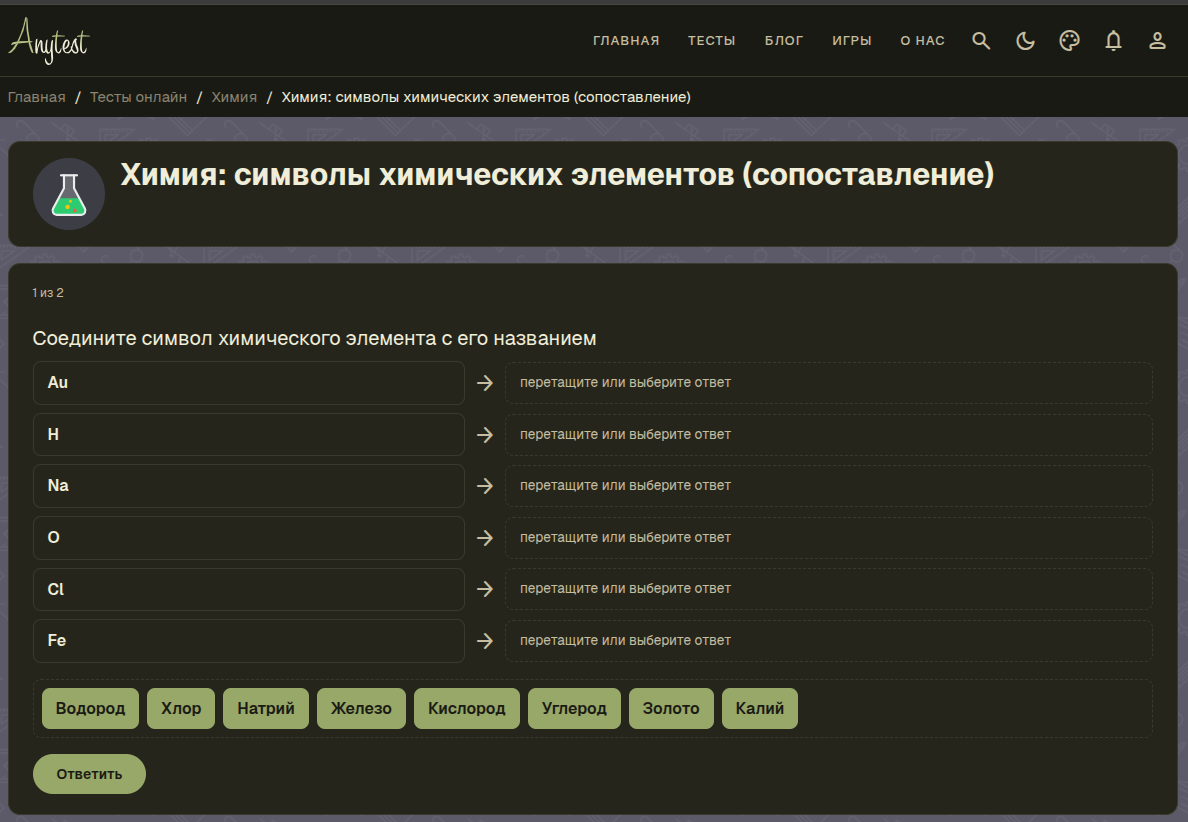Click the arrow next to O
Viewport: 1188px width, 822px height.
click(485, 538)
